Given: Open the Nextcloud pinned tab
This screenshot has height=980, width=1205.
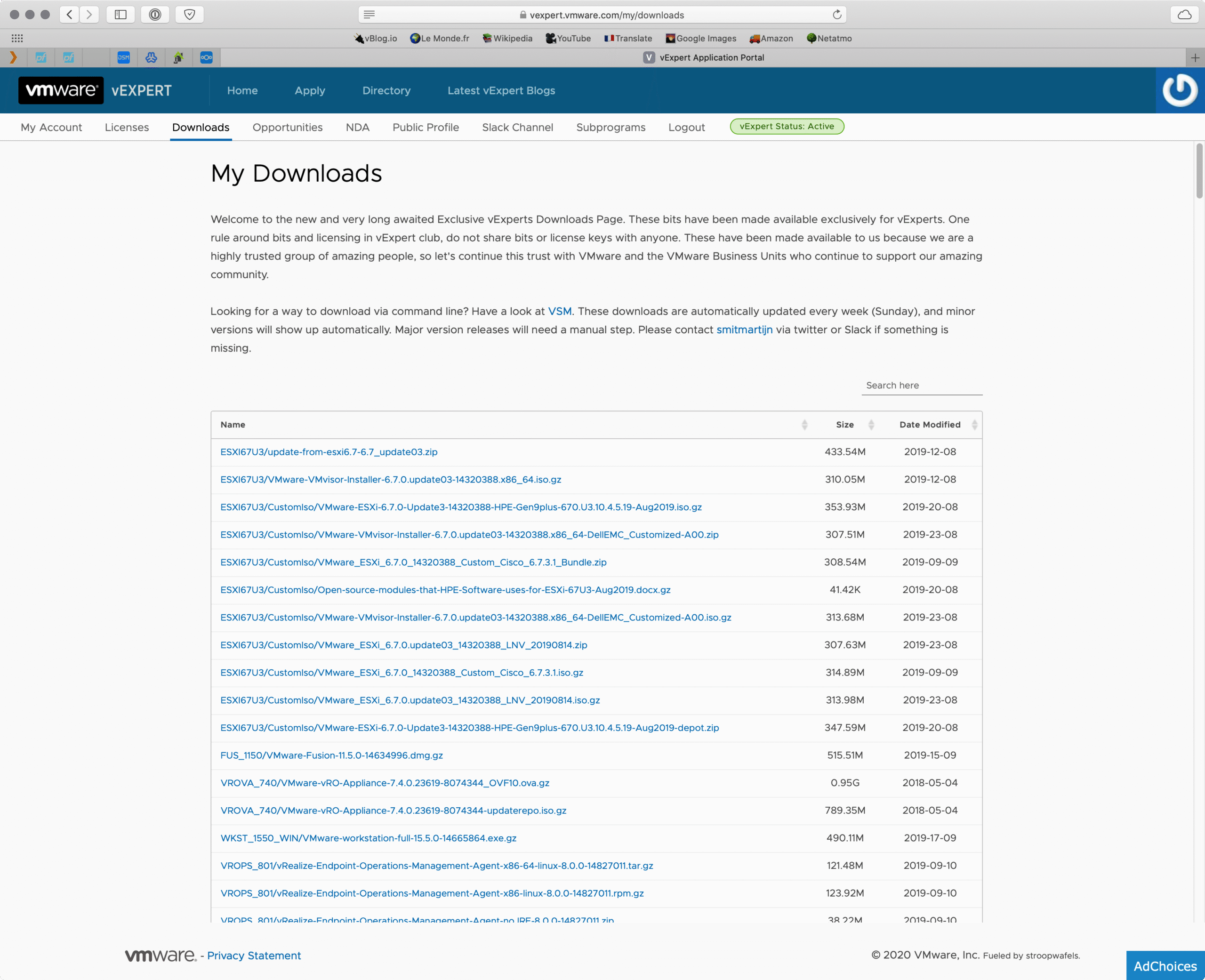Looking at the screenshot, I should click(207, 57).
